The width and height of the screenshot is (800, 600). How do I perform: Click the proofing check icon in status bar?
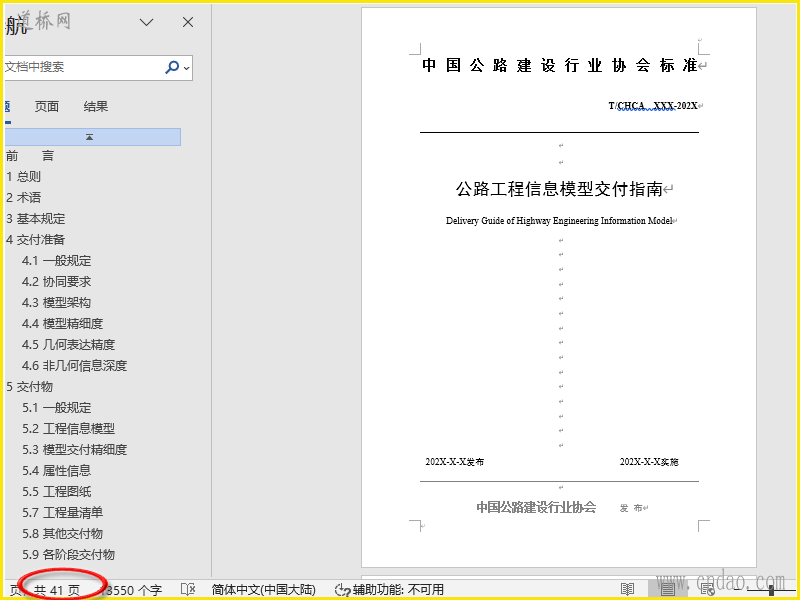coord(188,590)
